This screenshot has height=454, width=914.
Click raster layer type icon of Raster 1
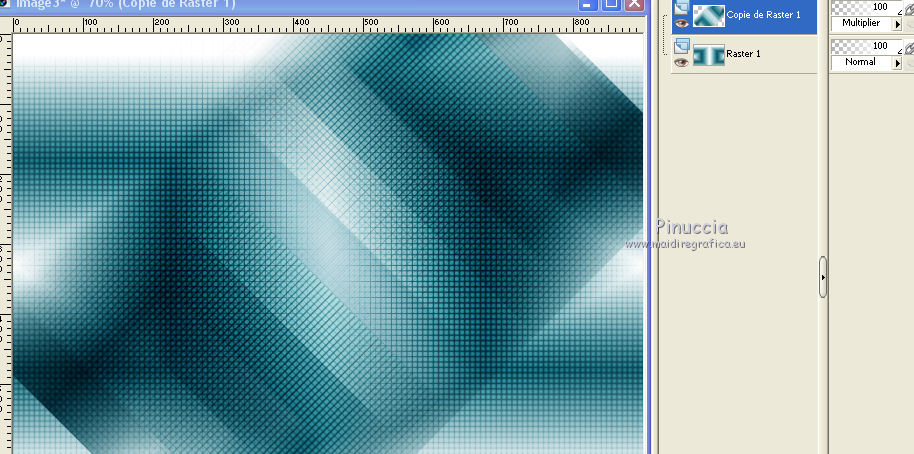[x=681, y=45]
